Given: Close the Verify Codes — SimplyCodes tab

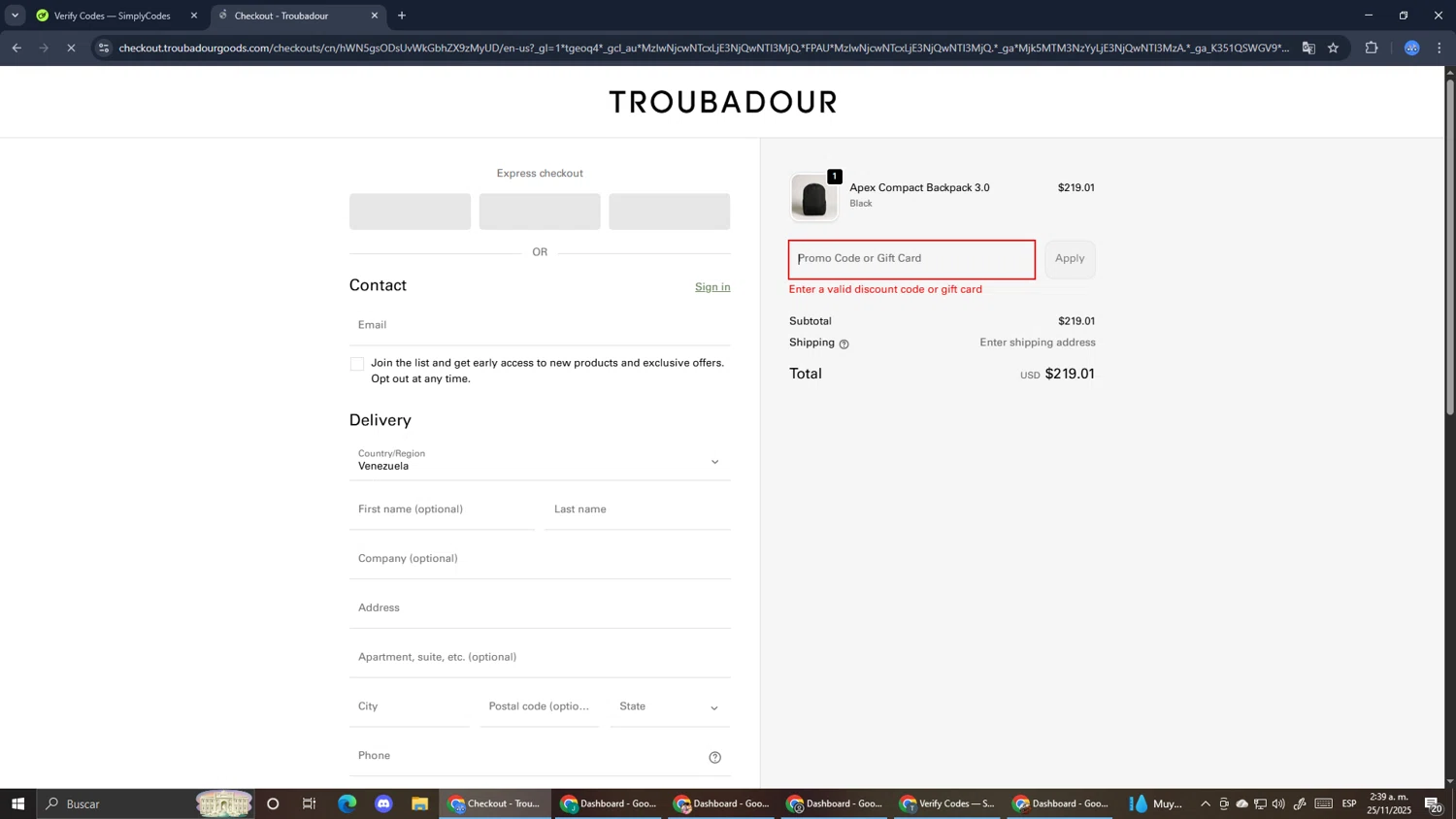Looking at the screenshot, I should [194, 16].
